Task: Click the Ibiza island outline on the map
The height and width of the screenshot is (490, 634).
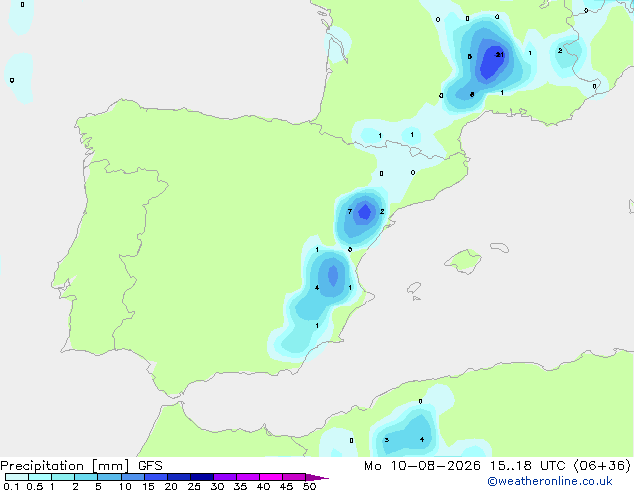Action: [x=414, y=288]
